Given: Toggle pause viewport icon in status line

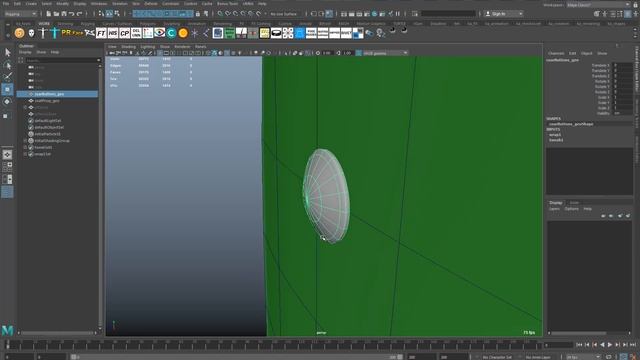Looking at the screenshot, I should point(398,14).
